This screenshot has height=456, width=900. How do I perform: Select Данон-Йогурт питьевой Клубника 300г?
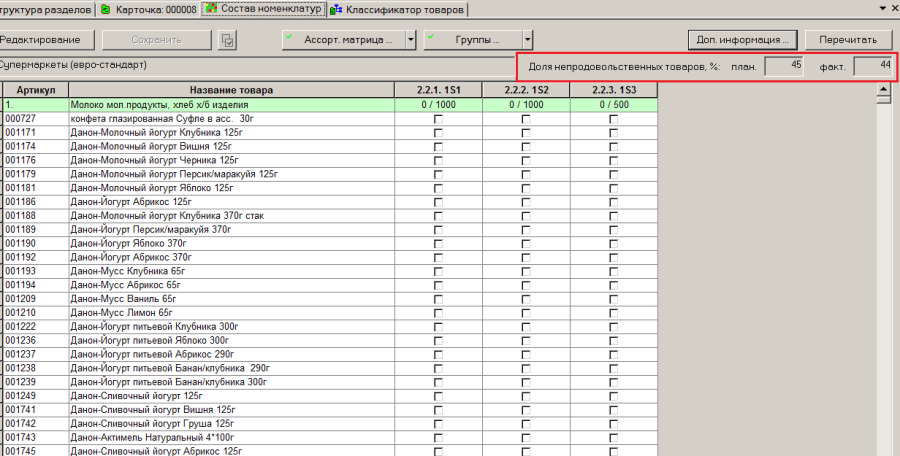point(330,327)
